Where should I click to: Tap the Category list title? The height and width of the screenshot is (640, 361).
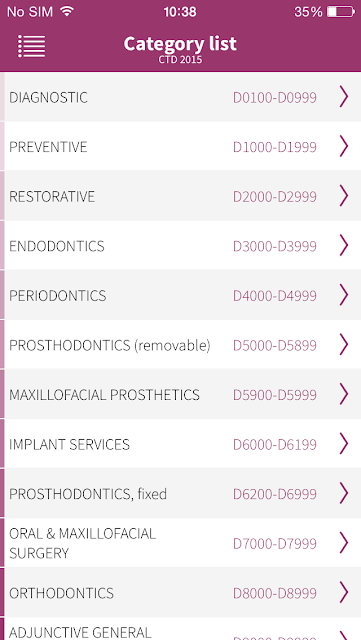click(180, 43)
